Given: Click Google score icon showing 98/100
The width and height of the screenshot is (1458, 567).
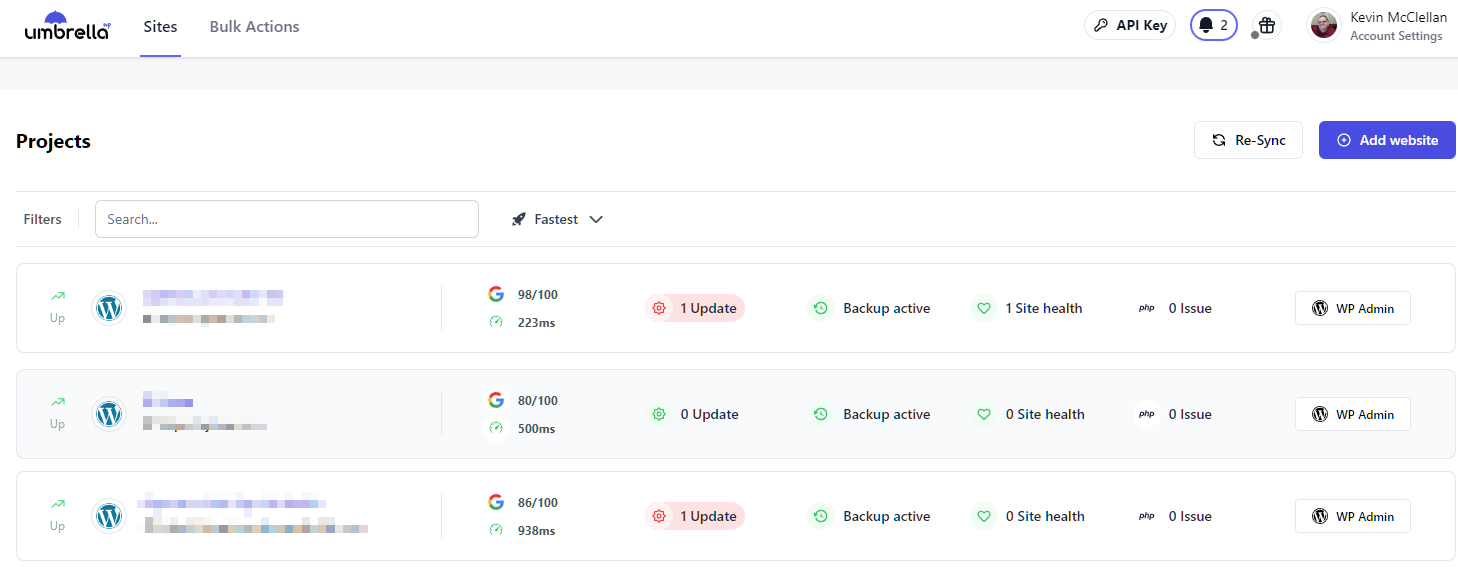Looking at the screenshot, I should [x=496, y=294].
